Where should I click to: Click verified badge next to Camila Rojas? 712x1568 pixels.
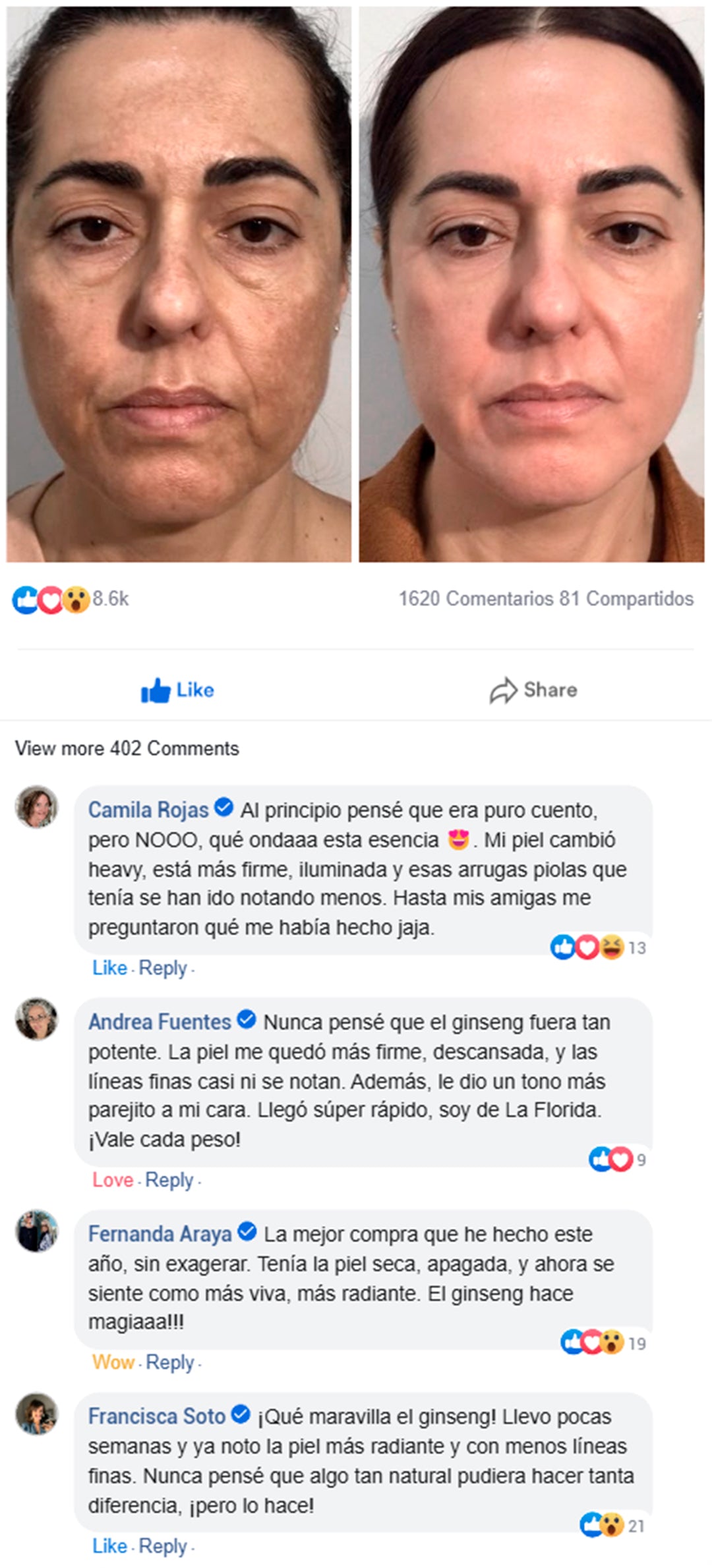coord(224,807)
